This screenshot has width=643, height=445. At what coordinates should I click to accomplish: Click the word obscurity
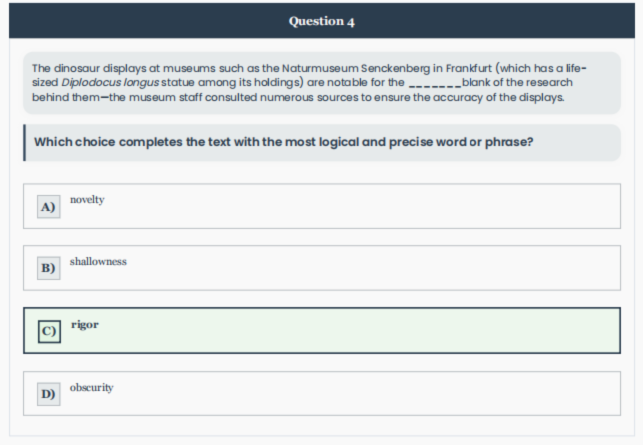[x=91, y=388]
